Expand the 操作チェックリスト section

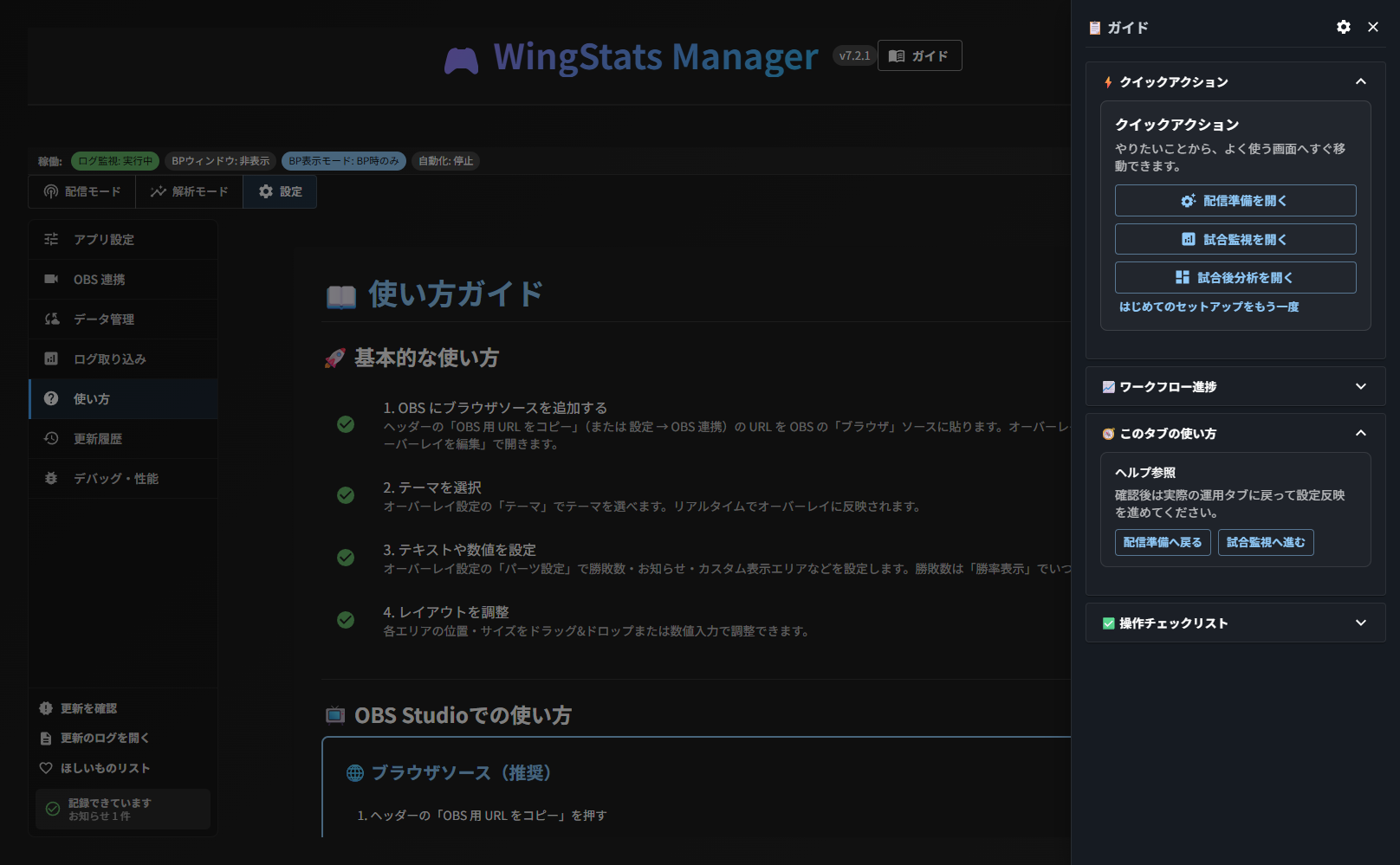click(1361, 623)
